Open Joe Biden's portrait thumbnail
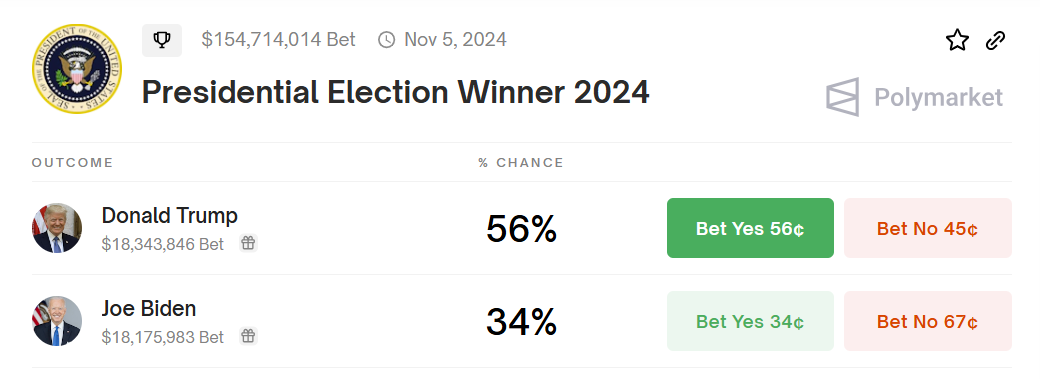This screenshot has height=379, width=1040. tap(57, 321)
